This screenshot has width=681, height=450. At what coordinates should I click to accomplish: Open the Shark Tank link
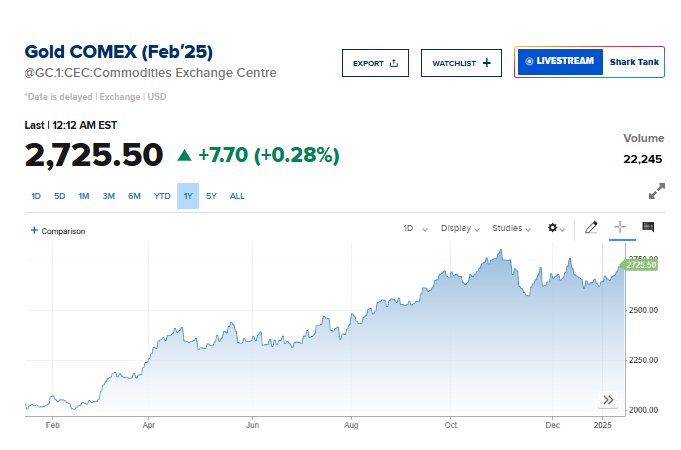click(634, 62)
